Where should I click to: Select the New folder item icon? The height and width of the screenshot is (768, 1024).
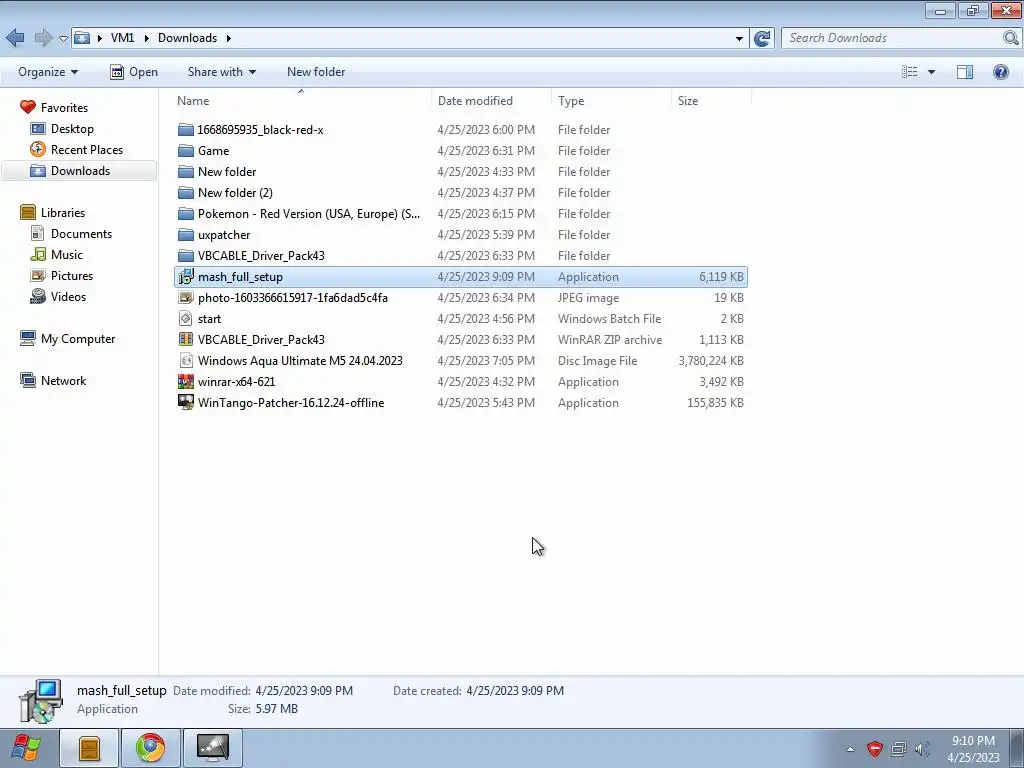pos(186,172)
